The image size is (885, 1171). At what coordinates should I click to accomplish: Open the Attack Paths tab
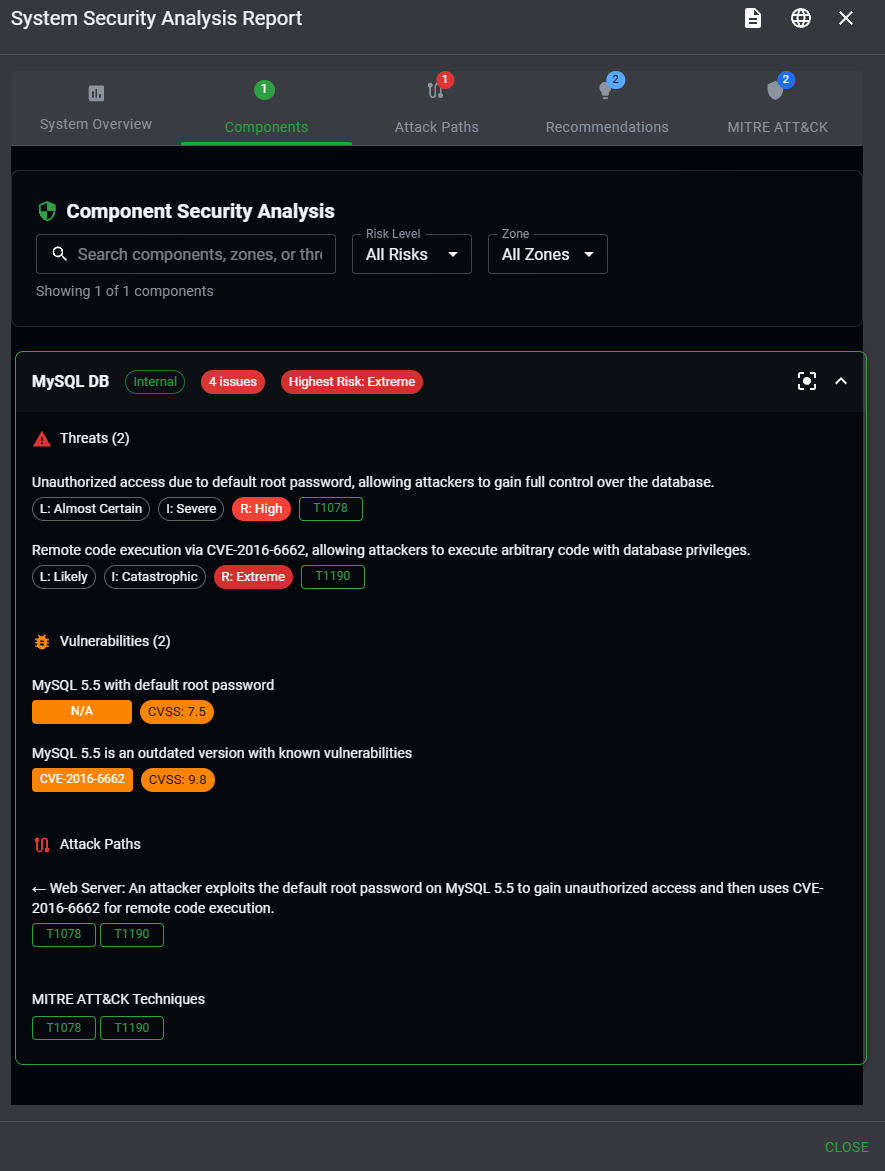tap(436, 108)
